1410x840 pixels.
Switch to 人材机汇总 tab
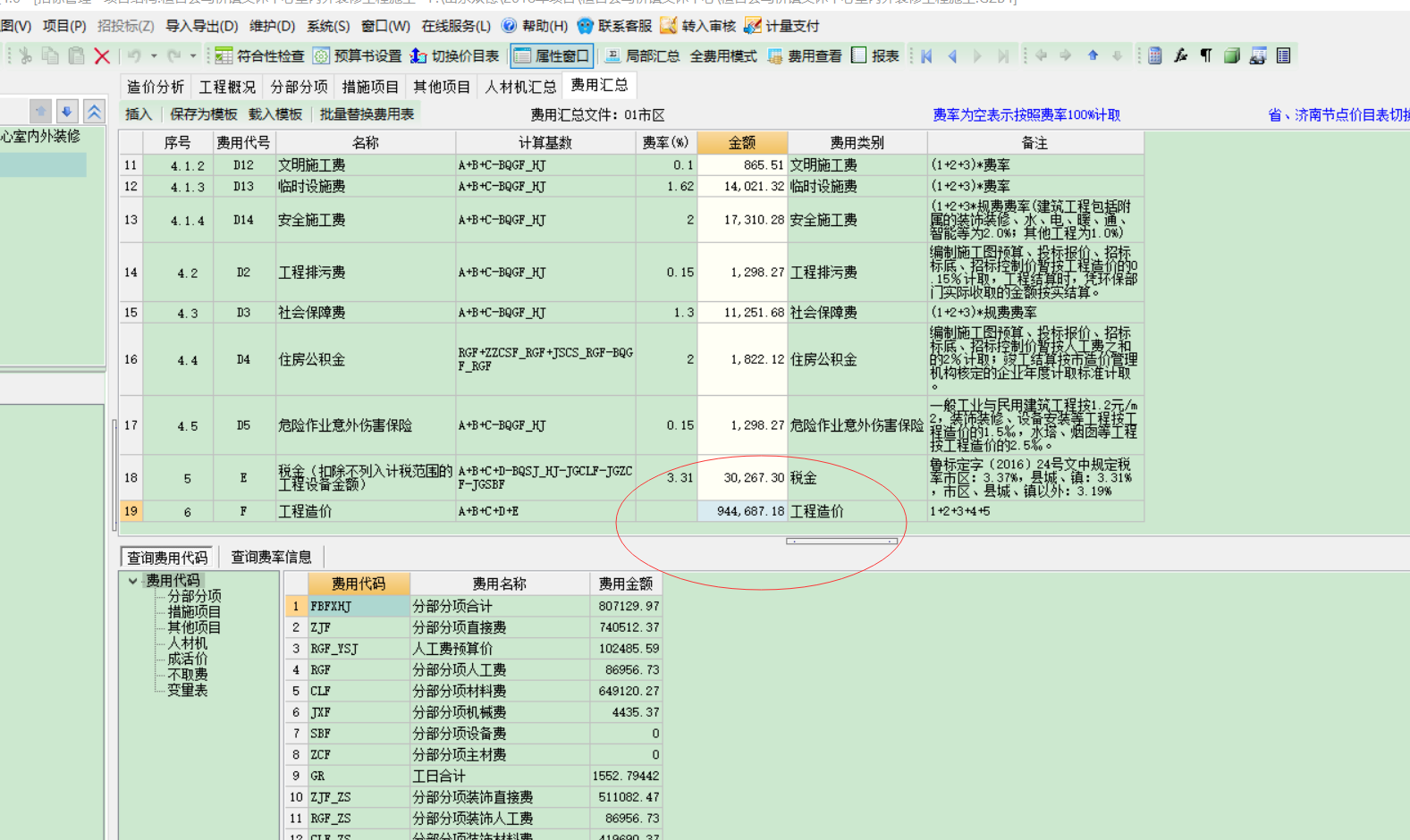pyautogui.click(x=520, y=87)
